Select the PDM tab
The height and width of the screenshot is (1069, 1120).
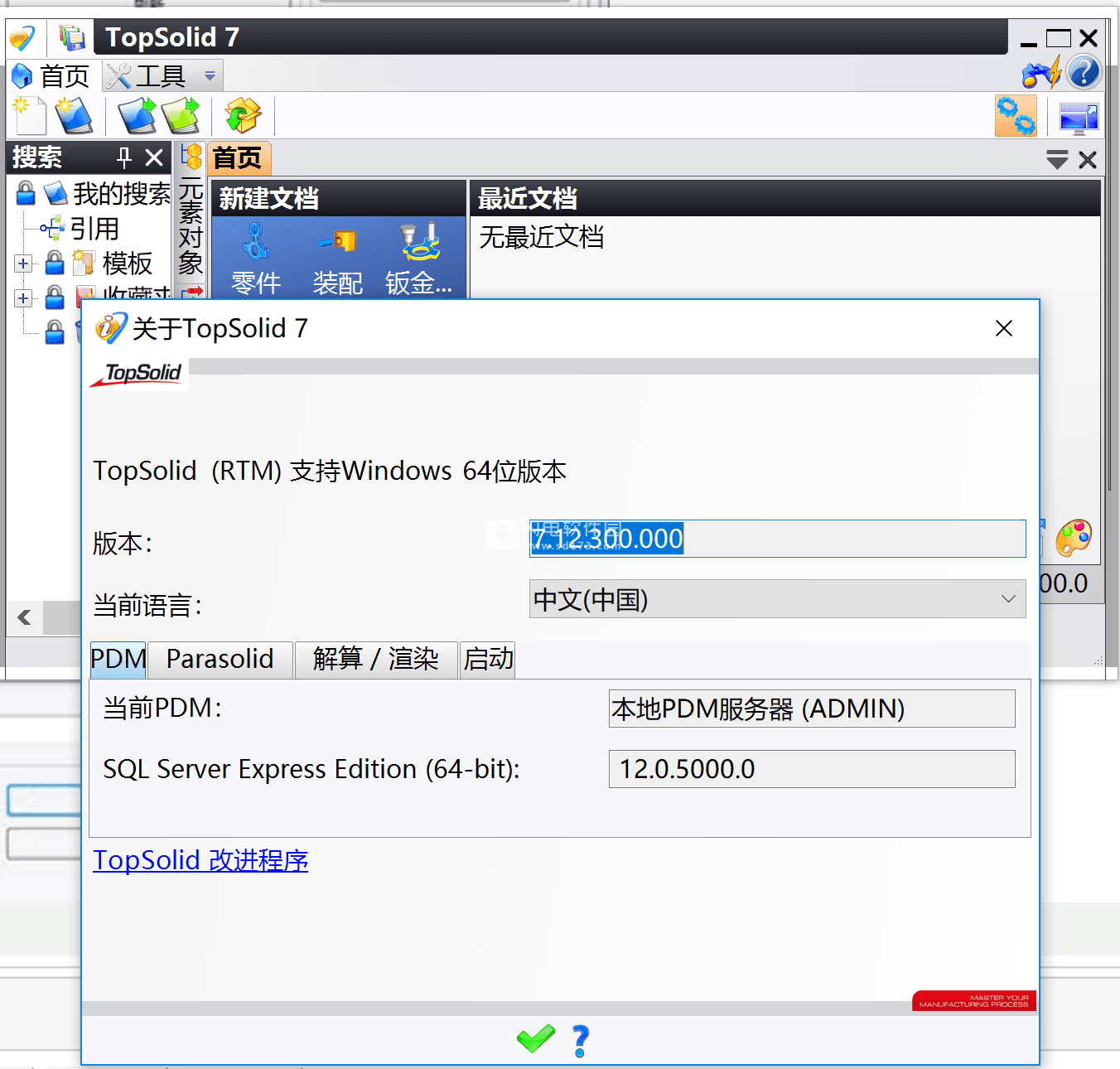118,660
